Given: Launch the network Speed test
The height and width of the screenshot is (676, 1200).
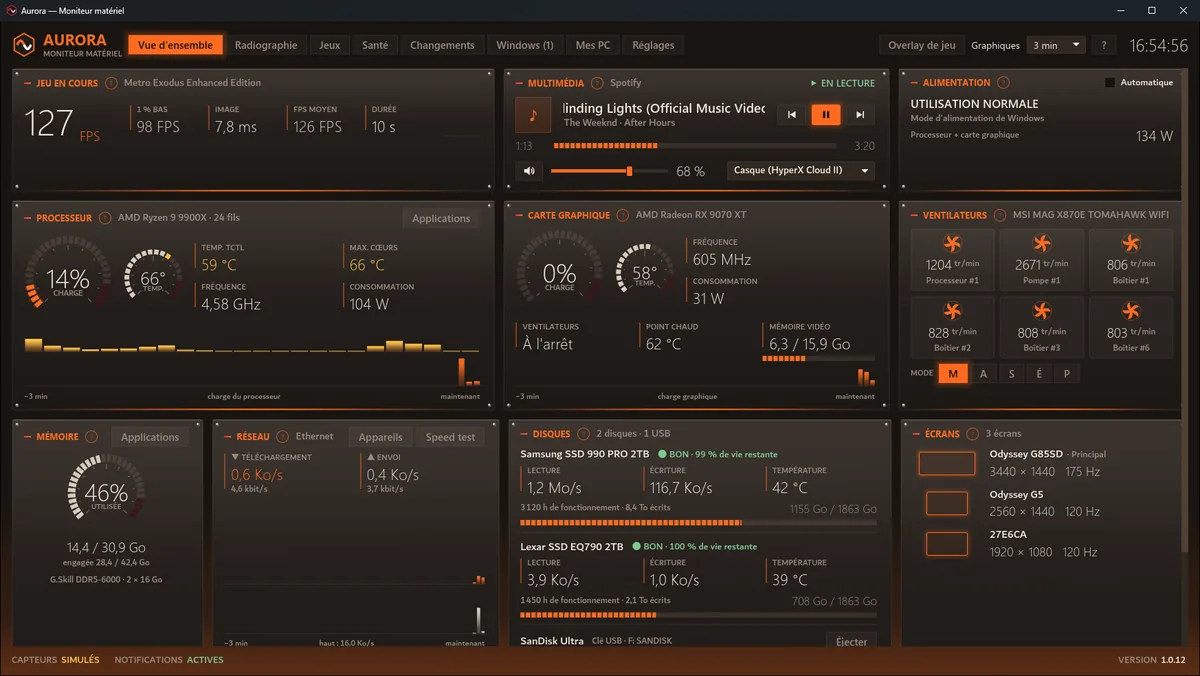Looking at the screenshot, I should pos(451,437).
